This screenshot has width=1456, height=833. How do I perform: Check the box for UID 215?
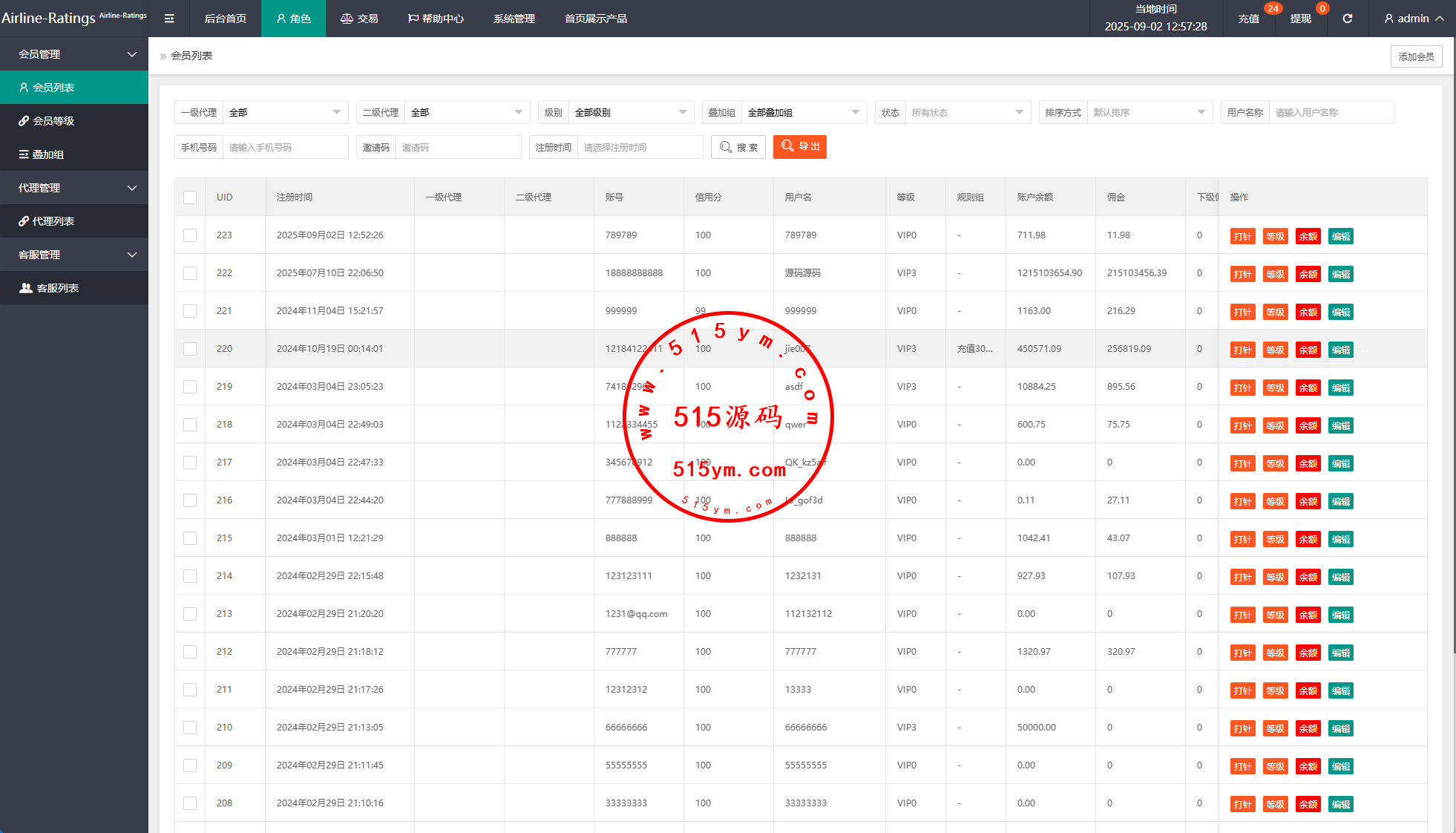[x=190, y=538]
